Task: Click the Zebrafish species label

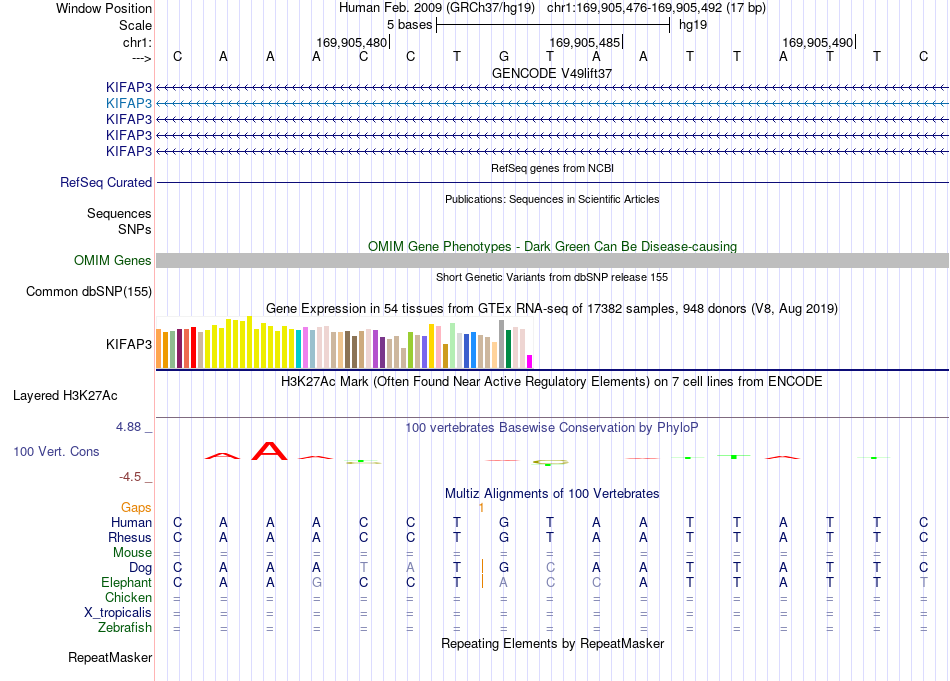Action: (125, 628)
